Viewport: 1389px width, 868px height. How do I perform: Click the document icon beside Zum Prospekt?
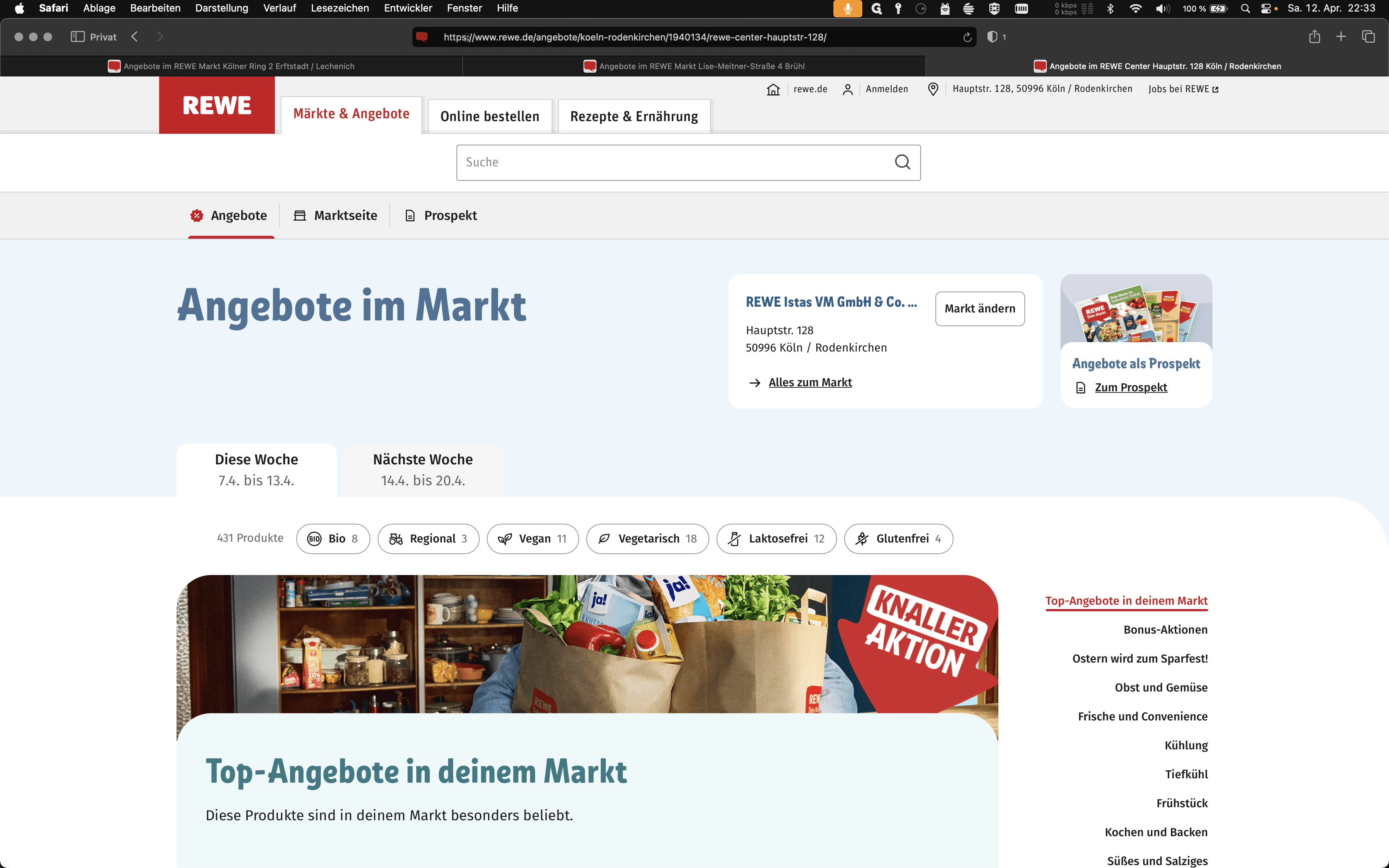coord(1081,388)
